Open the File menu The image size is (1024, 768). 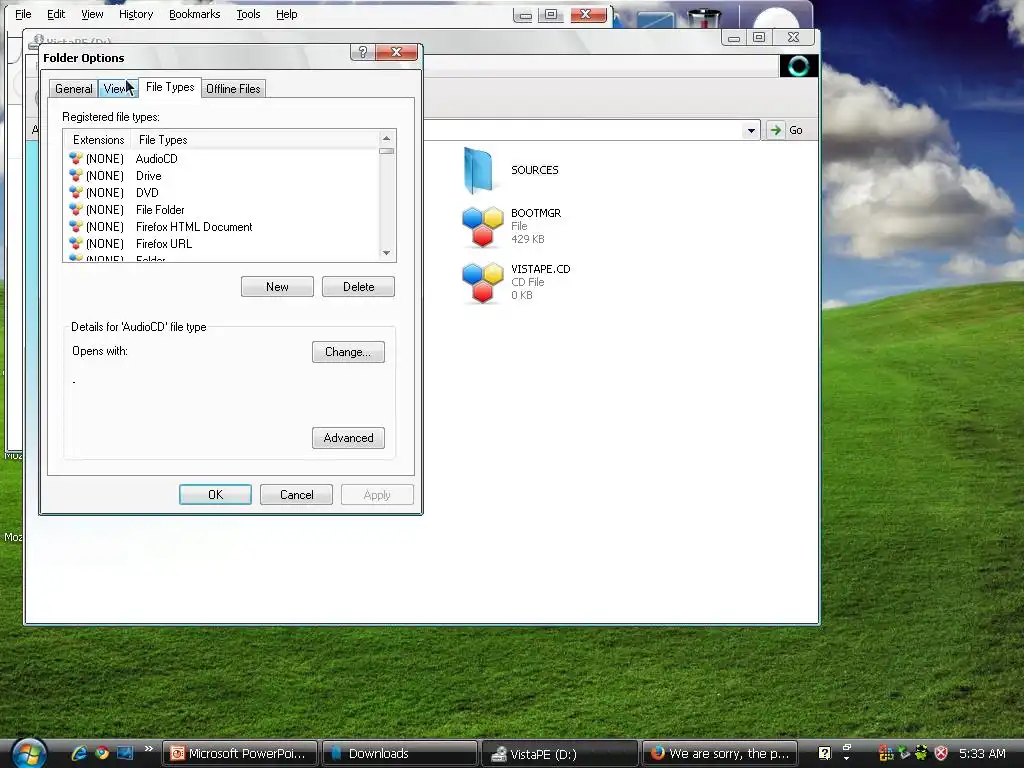point(23,14)
